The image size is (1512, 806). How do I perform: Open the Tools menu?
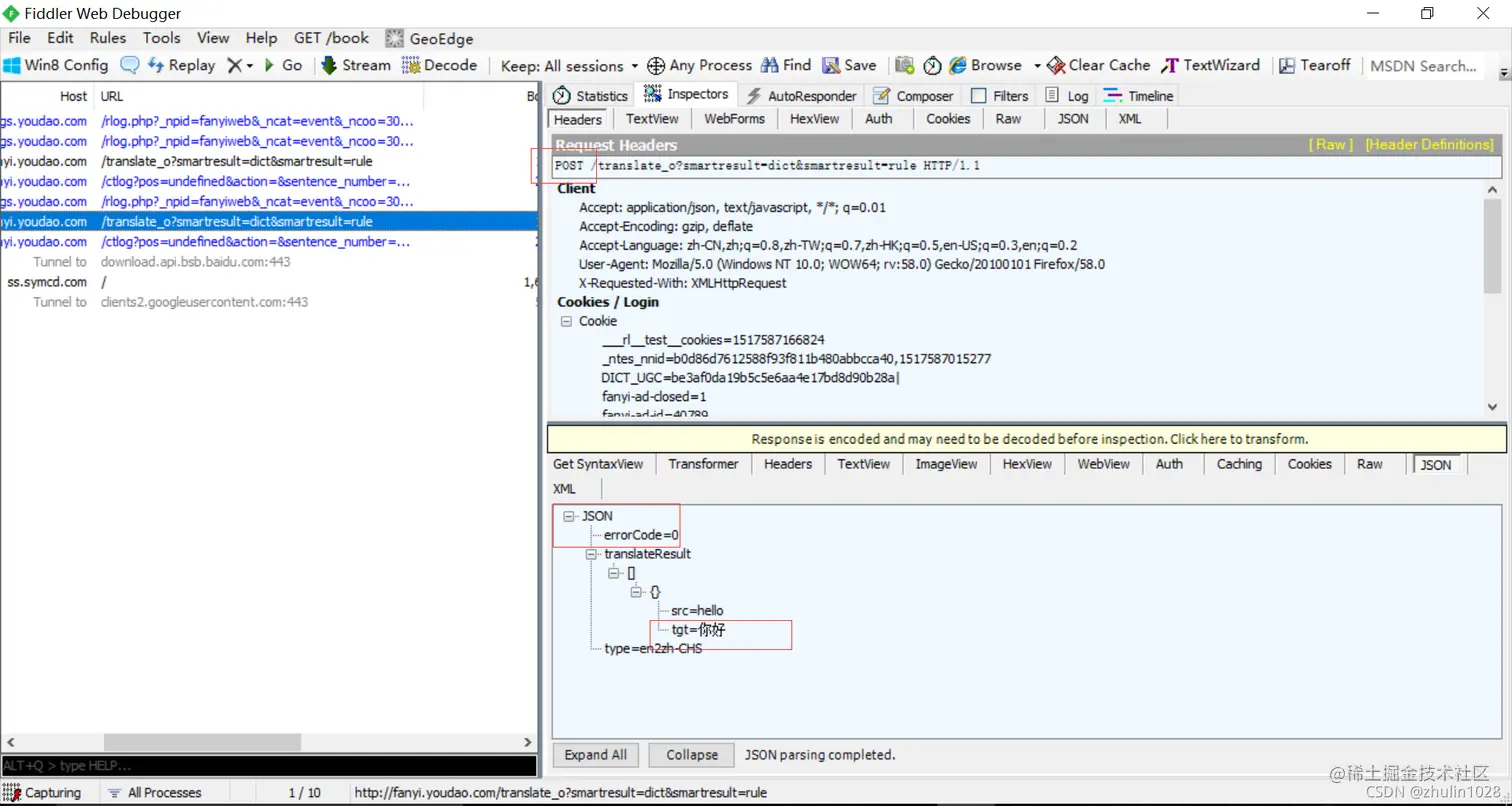tap(161, 38)
